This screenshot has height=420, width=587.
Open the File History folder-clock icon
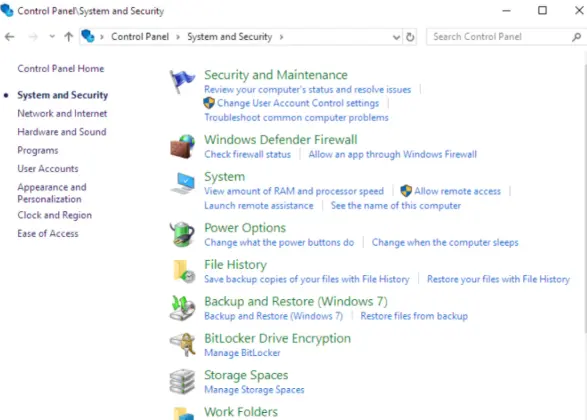(184, 271)
